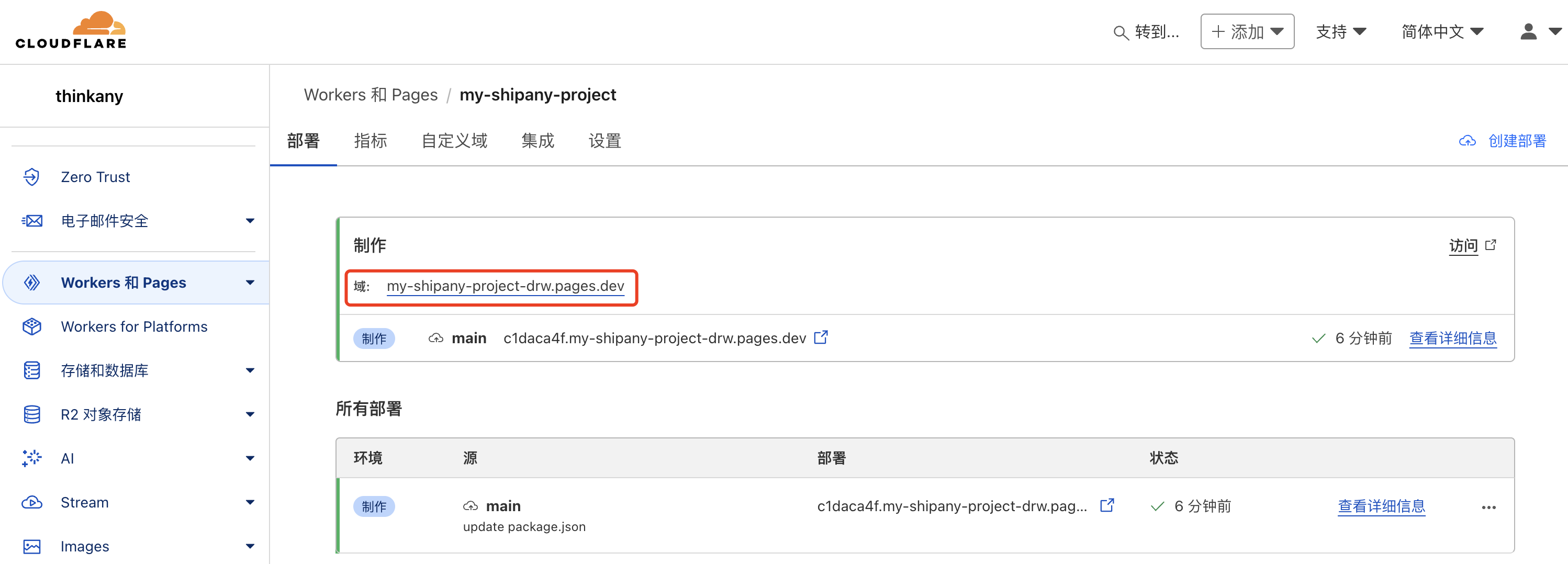This screenshot has width=1568, height=564.
Task: Click c1daca4f.my-shipany-project-drw.pages.dev URL in production card
Action: coord(654,339)
